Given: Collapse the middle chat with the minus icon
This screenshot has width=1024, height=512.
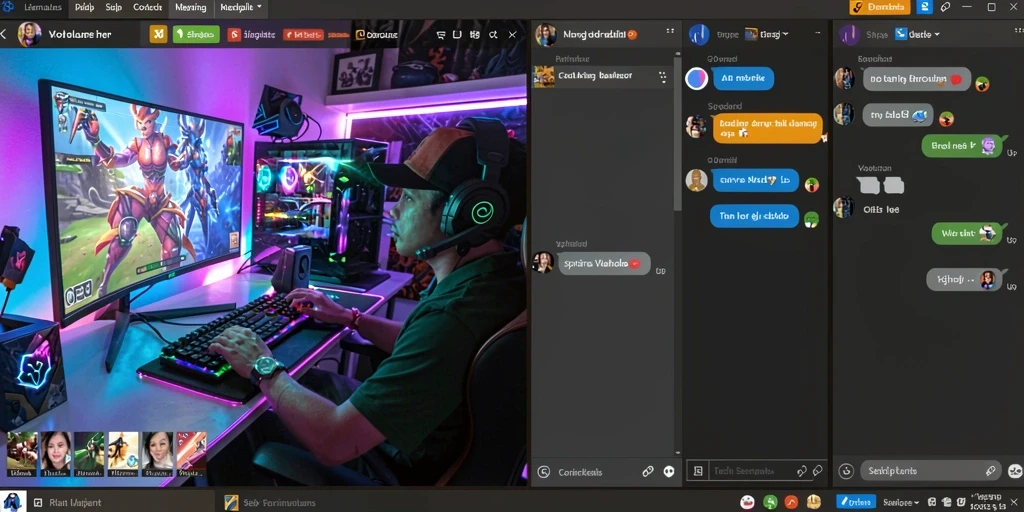Looking at the screenshot, I should [x=817, y=31].
